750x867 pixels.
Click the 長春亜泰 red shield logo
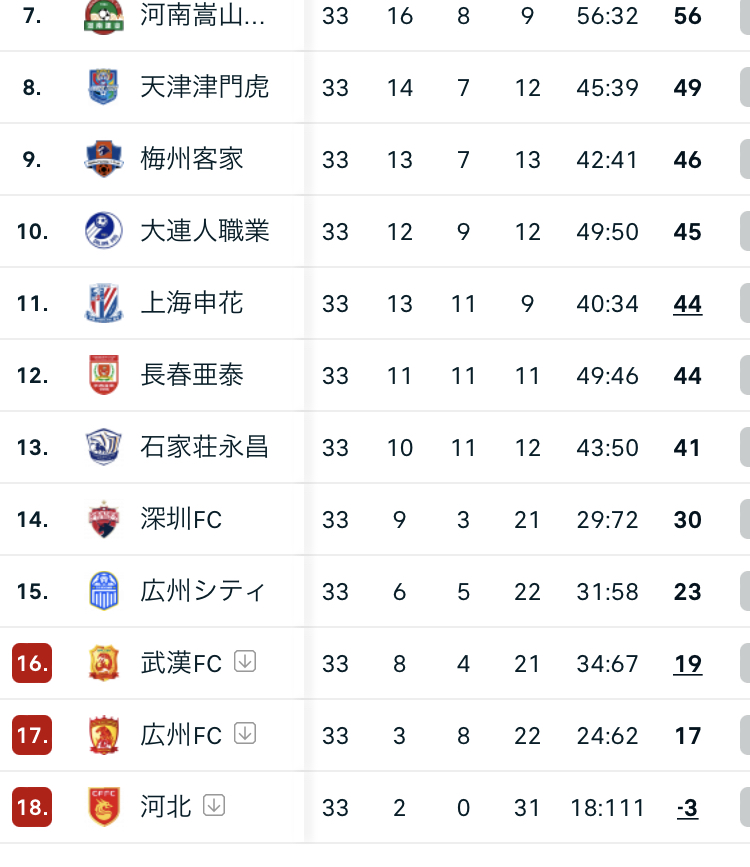coord(103,374)
